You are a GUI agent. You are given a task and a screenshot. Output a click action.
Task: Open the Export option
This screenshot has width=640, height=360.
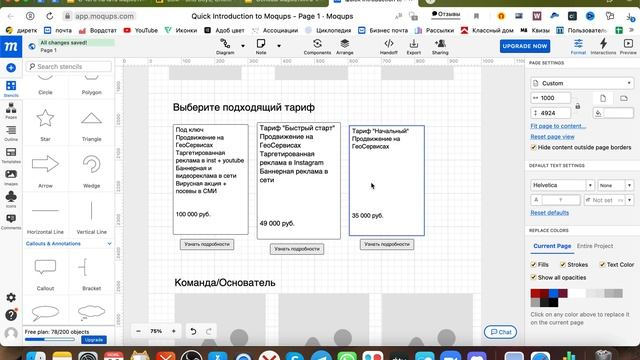click(x=413, y=47)
